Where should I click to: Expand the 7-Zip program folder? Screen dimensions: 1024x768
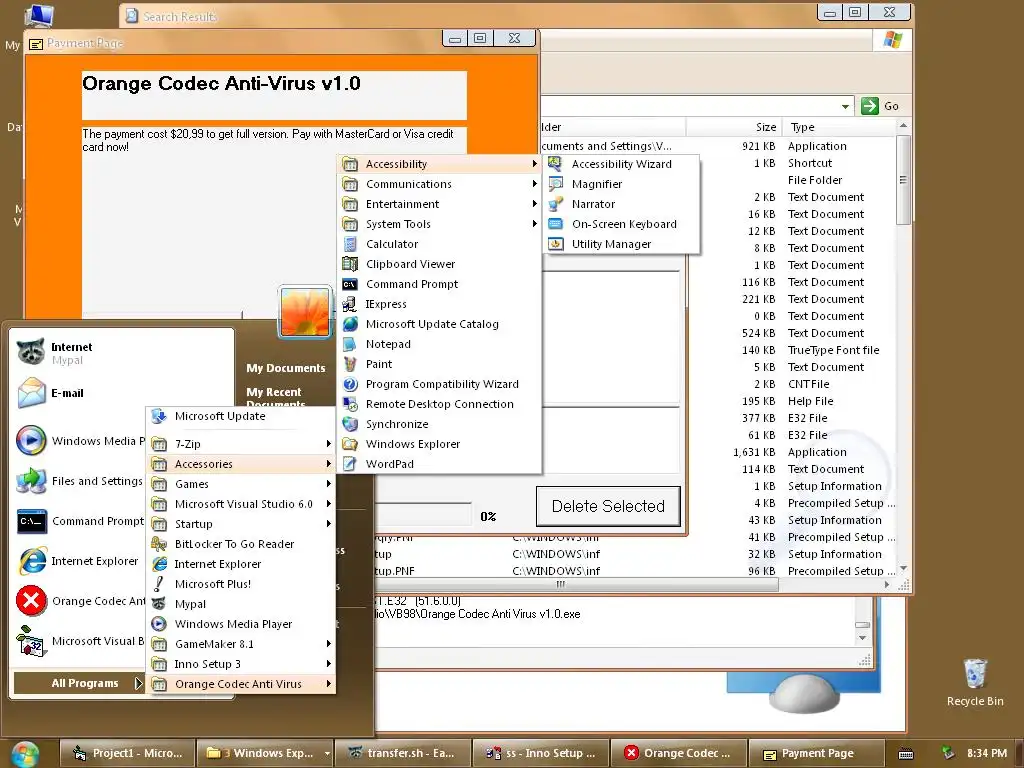tap(240, 444)
